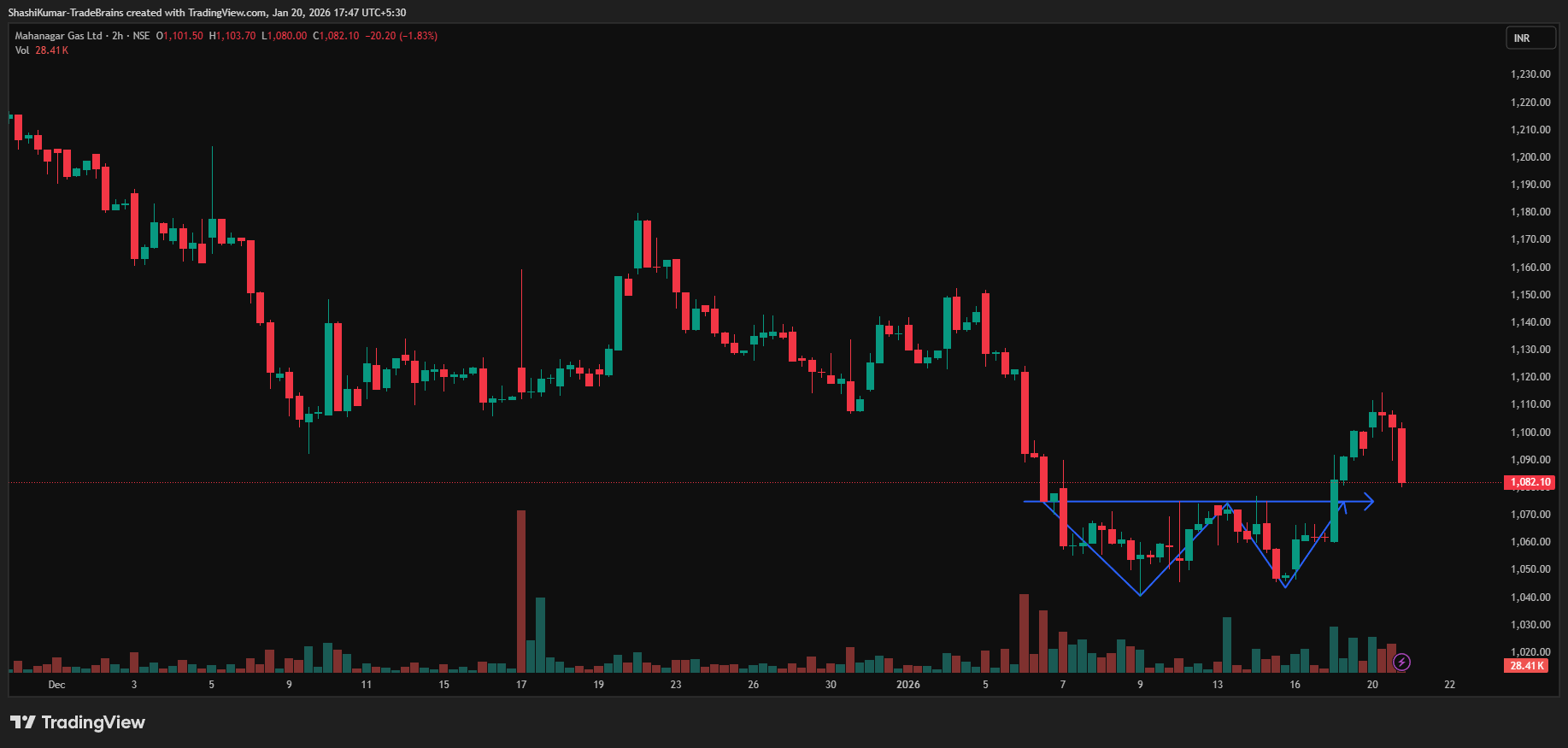This screenshot has width=1568, height=748.
Task: Click the blue horizontal arrow's arrowhead
Action: [1369, 502]
